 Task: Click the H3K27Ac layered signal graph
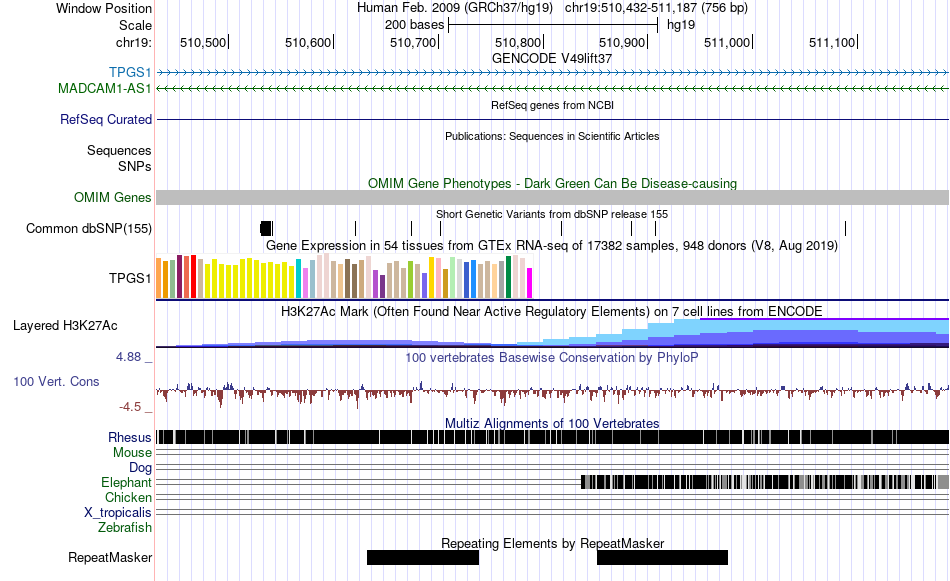552,333
